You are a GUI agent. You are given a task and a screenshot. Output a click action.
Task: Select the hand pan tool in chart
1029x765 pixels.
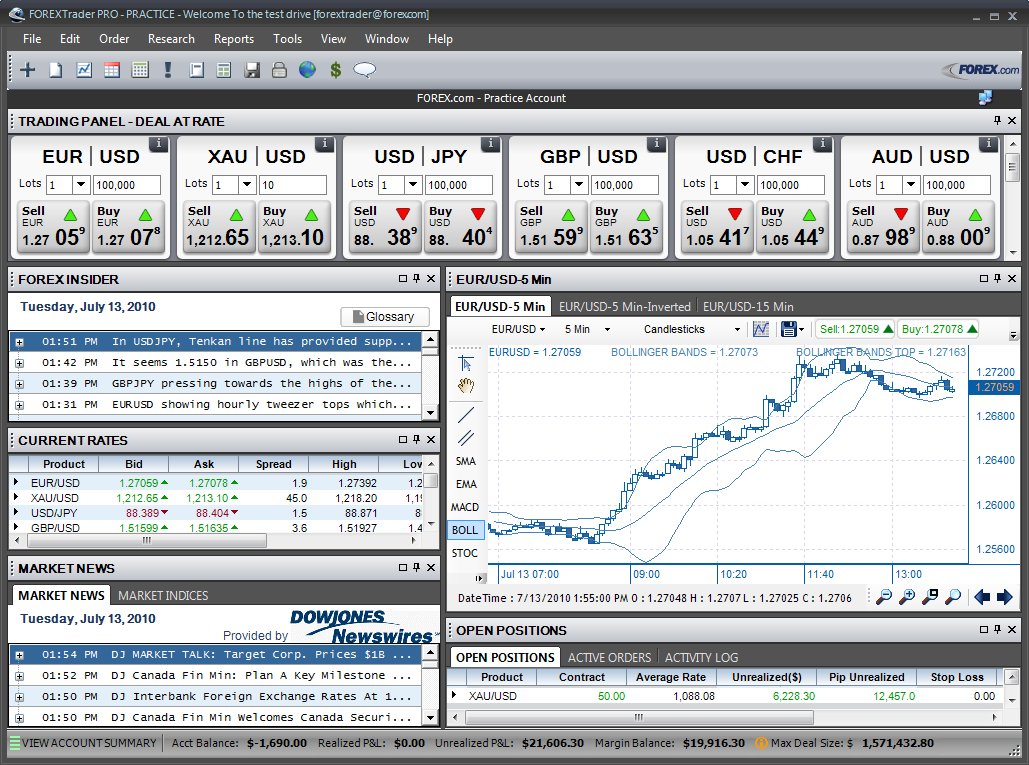[466, 385]
